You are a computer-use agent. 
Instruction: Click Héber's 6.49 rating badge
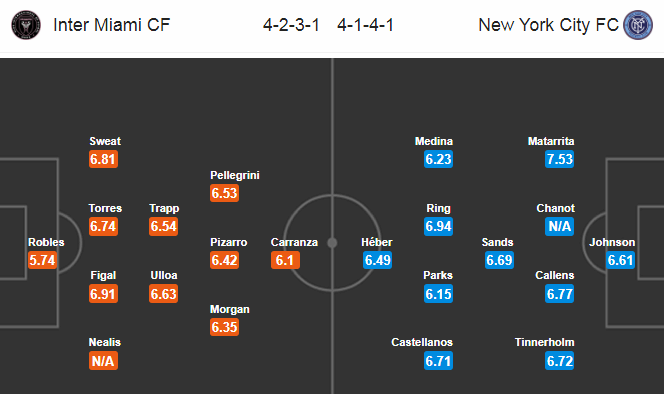tap(377, 260)
